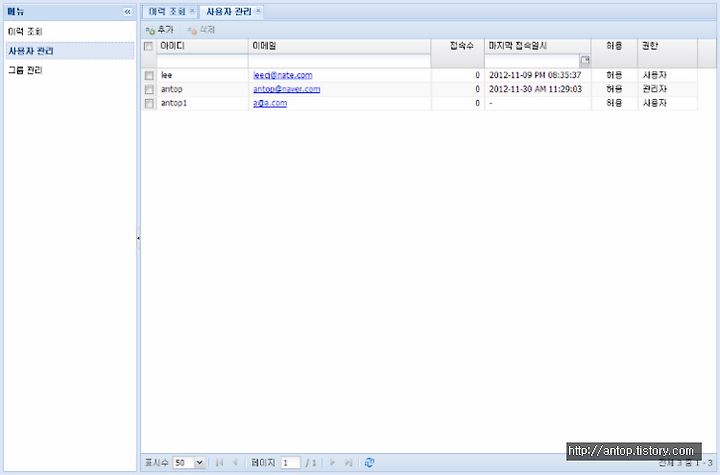Viewport: 720px width, 475px height.
Task: Open the leeq@nate.com email link
Action: (282, 75)
